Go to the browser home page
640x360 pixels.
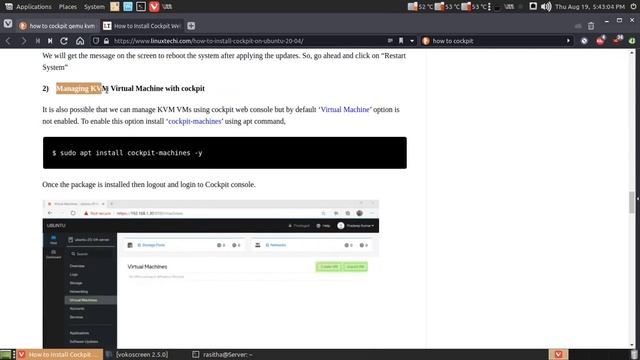pyautogui.click(x=80, y=41)
